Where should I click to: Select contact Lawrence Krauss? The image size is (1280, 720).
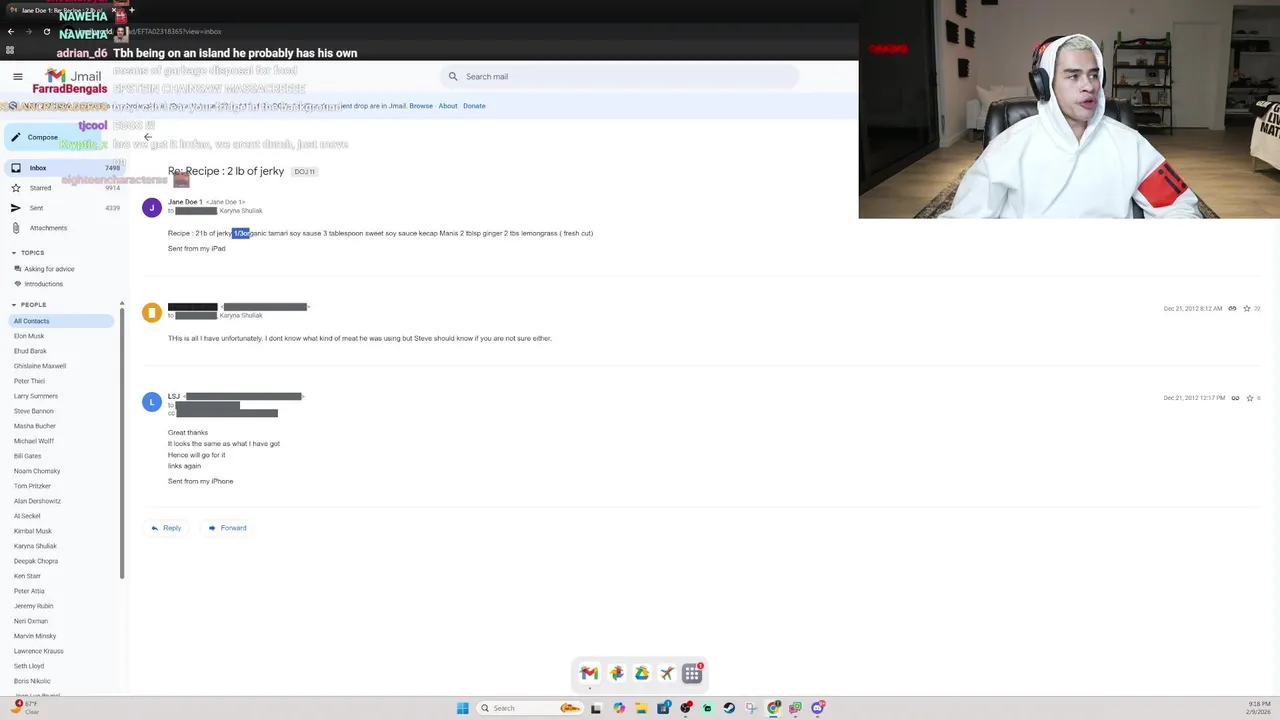coord(38,651)
